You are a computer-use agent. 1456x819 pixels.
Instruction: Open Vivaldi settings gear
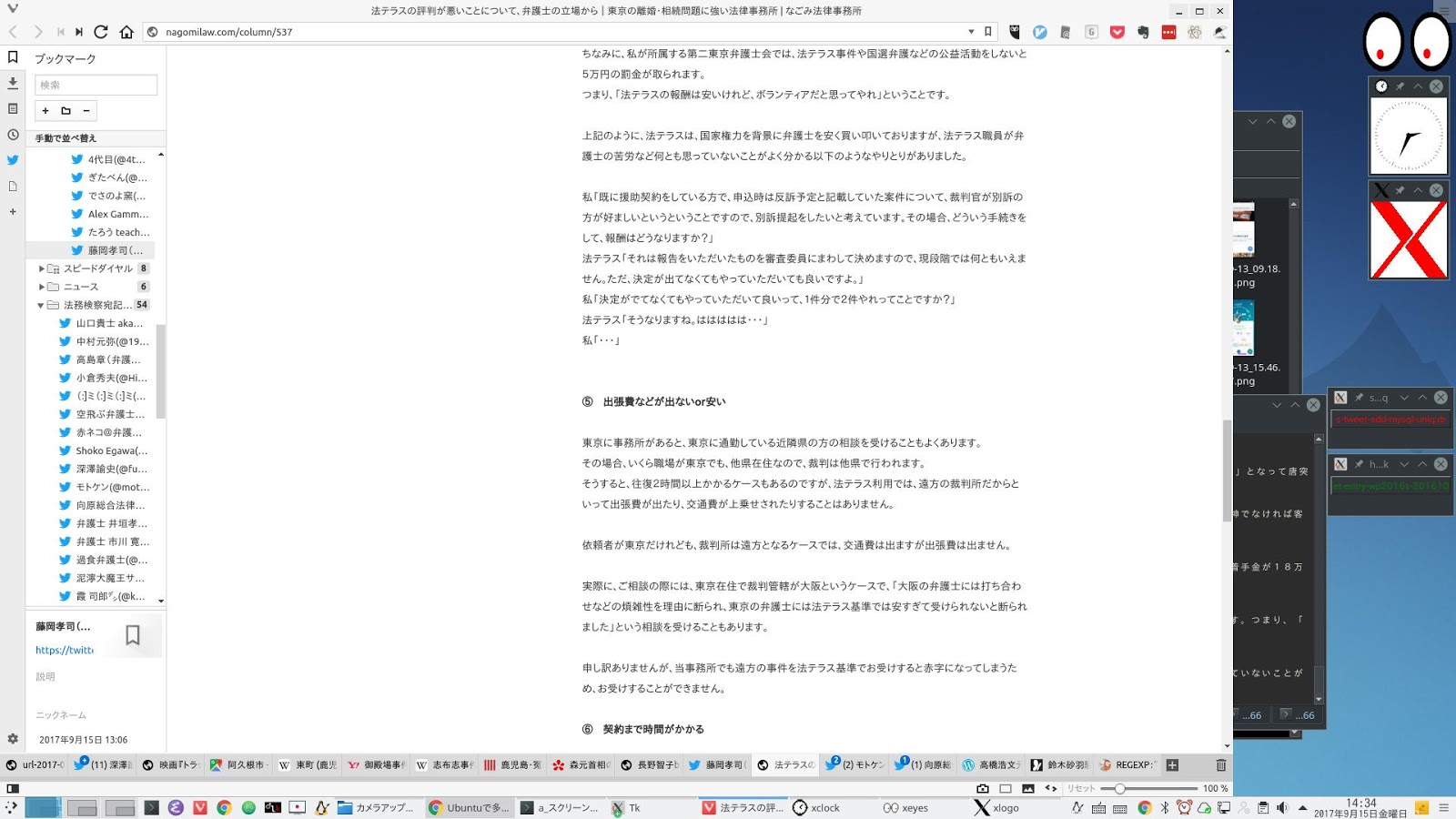(x=13, y=739)
